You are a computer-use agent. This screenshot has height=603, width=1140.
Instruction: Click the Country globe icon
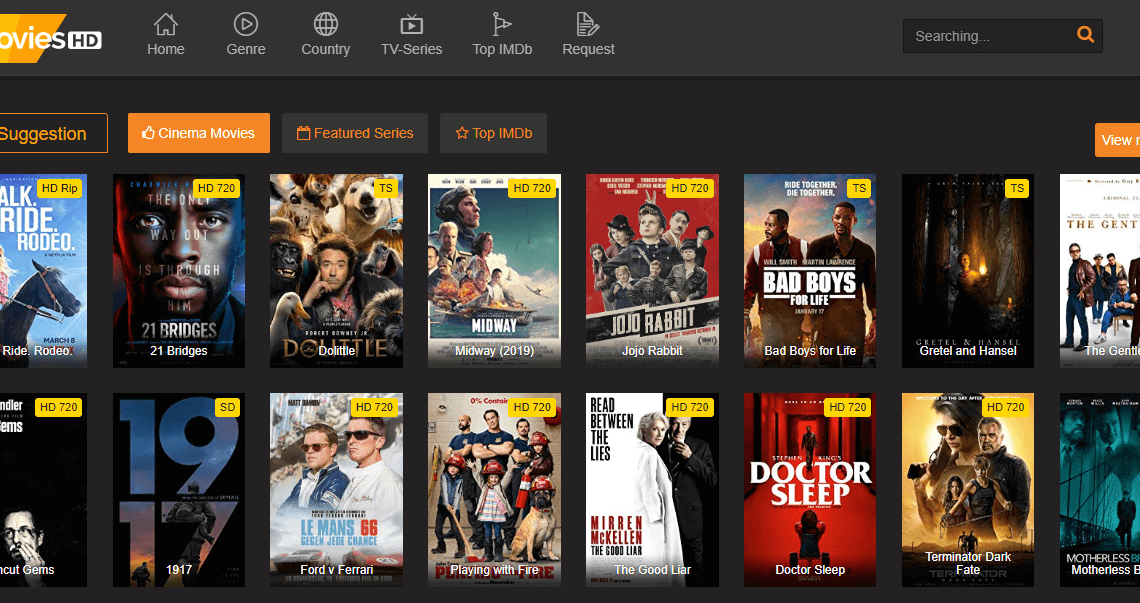click(x=326, y=25)
